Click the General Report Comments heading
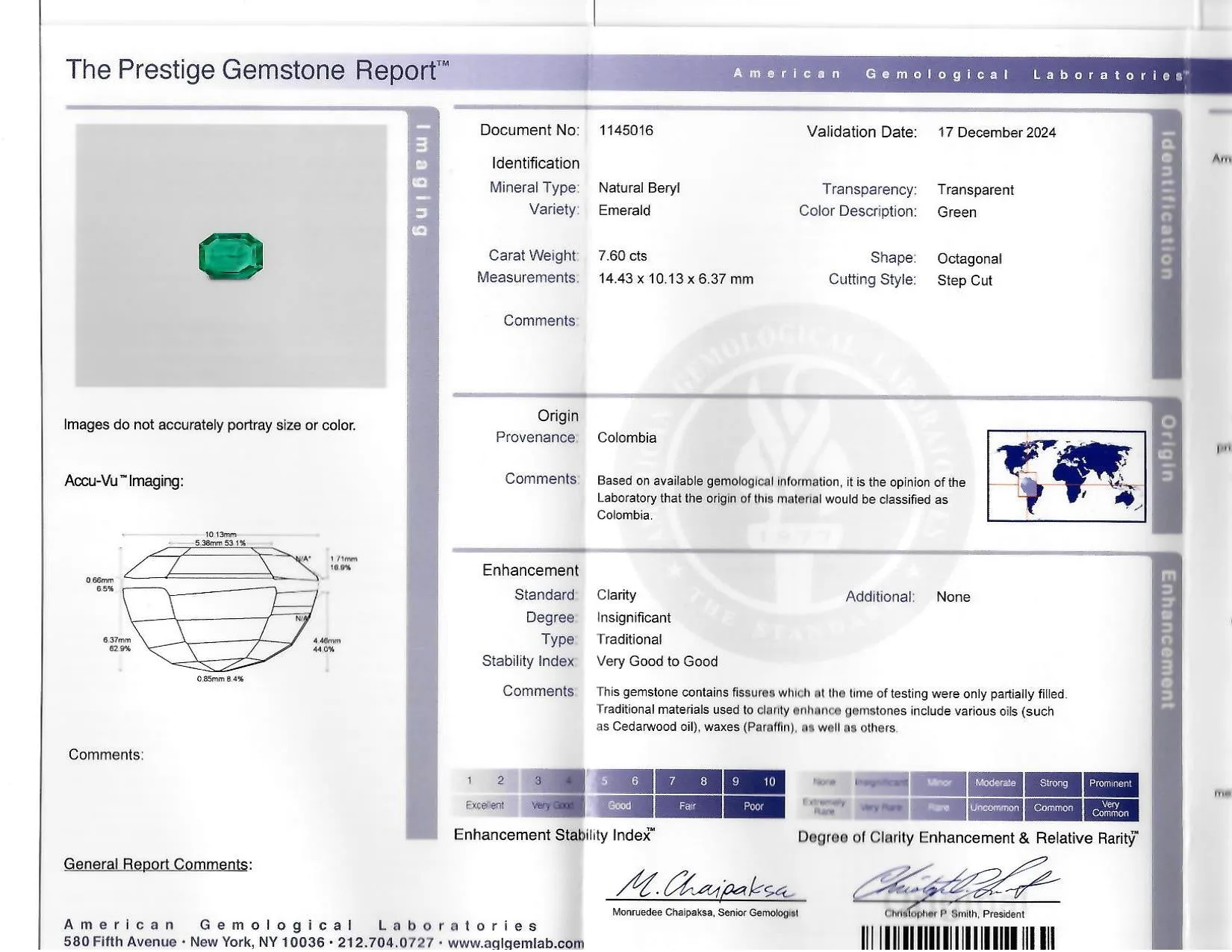Screen dimensions: 1232x952 [158, 865]
